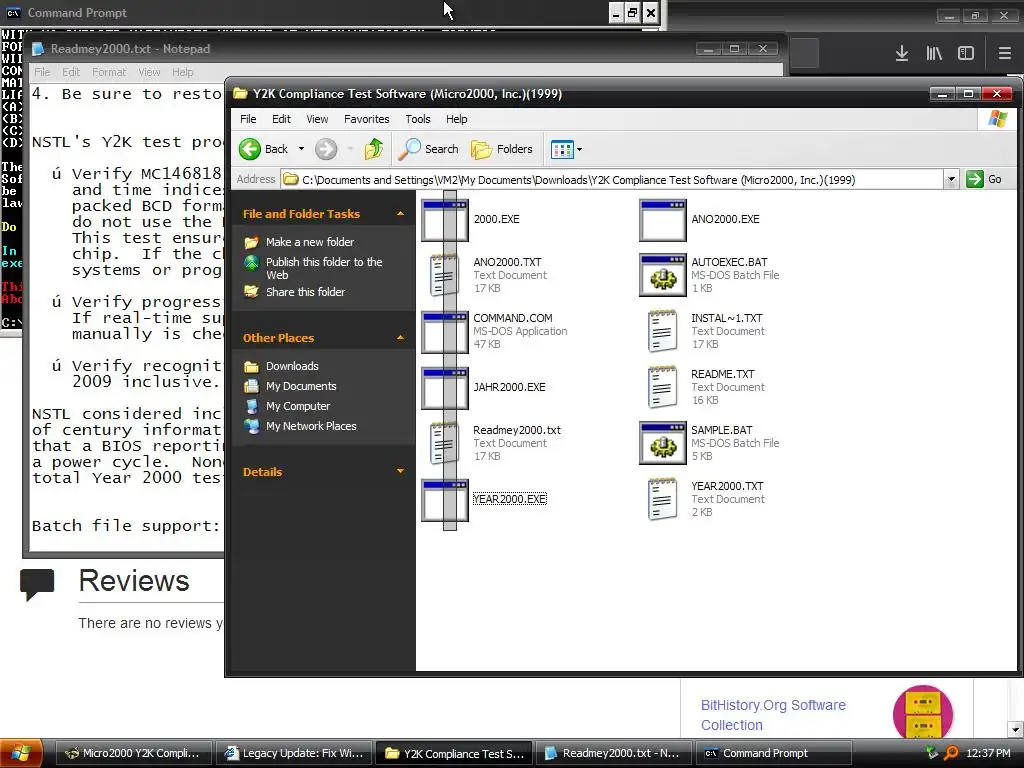
Task: Open the File menu in Explorer
Action: (248, 119)
